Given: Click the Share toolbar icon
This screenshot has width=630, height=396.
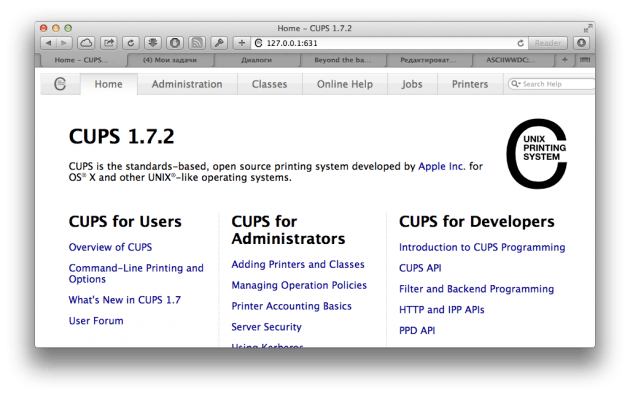Looking at the screenshot, I should (108, 43).
